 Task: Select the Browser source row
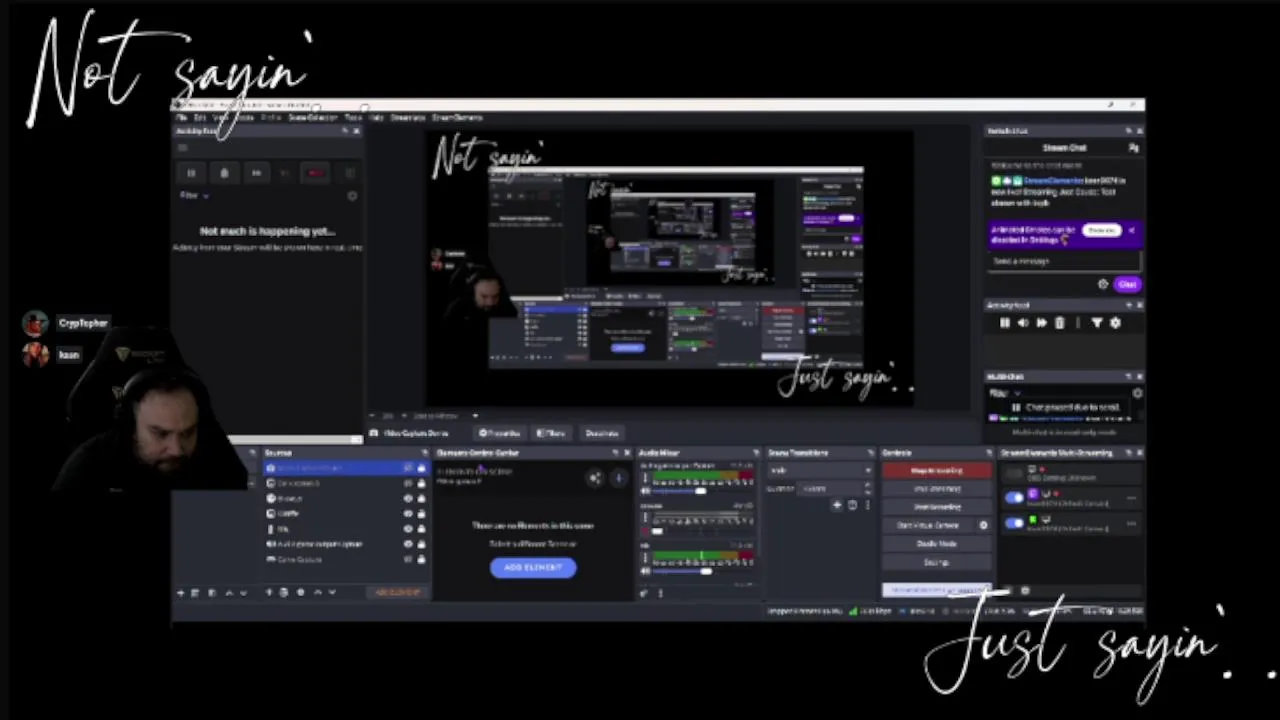[x=346, y=498]
